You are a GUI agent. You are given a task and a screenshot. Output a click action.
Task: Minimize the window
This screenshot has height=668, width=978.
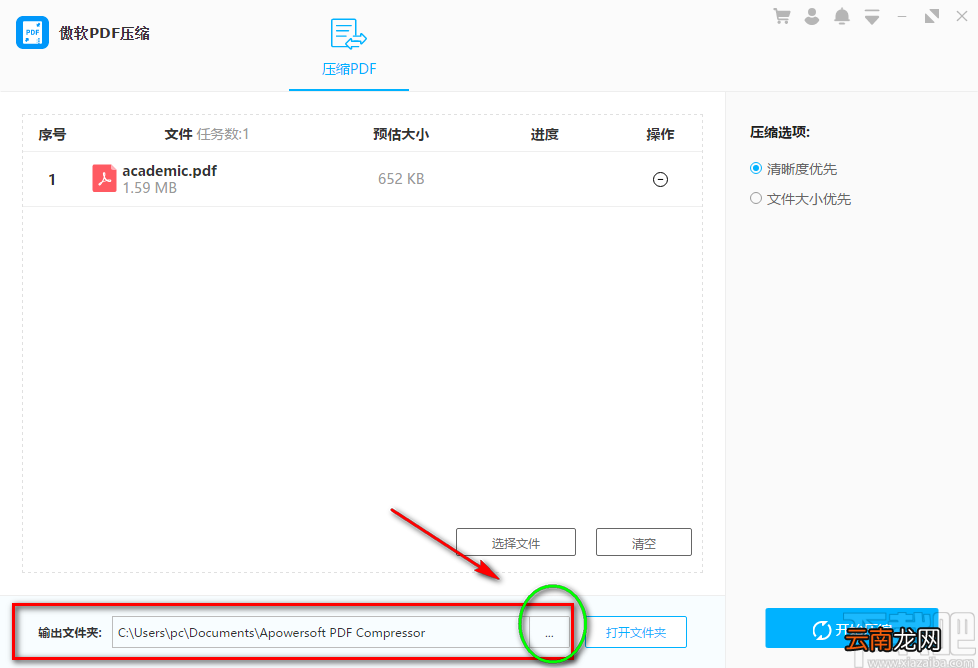902,16
